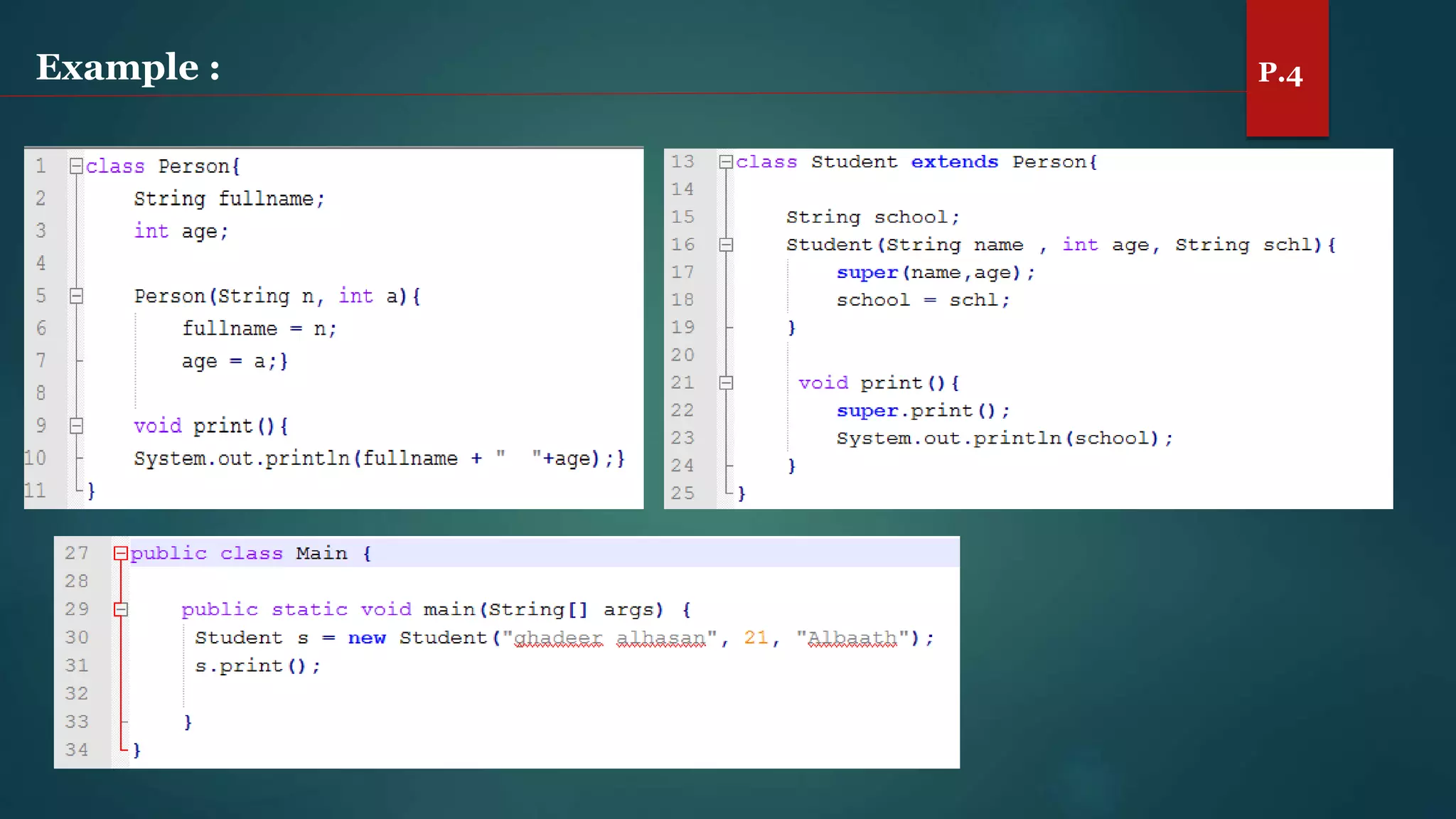Collapse the Person constructor fold marker
This screenshot has height=819, width=1456.
coord(76,296)
